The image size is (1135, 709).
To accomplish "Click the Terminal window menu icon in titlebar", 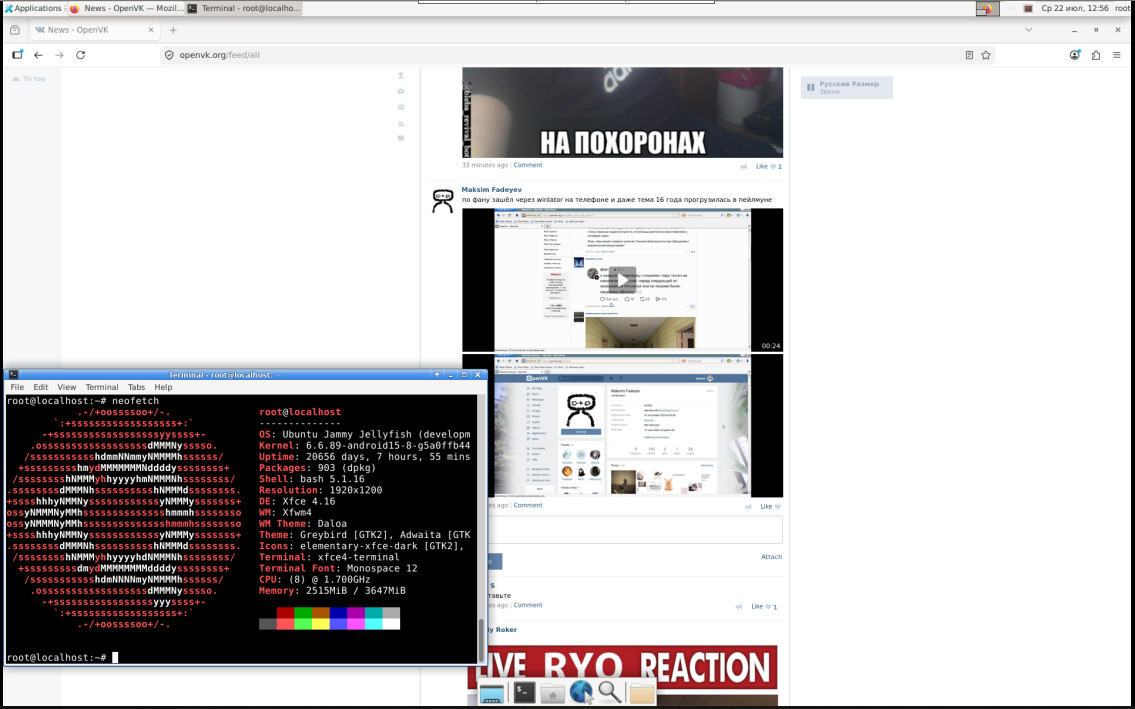I will tap(13, 374).
